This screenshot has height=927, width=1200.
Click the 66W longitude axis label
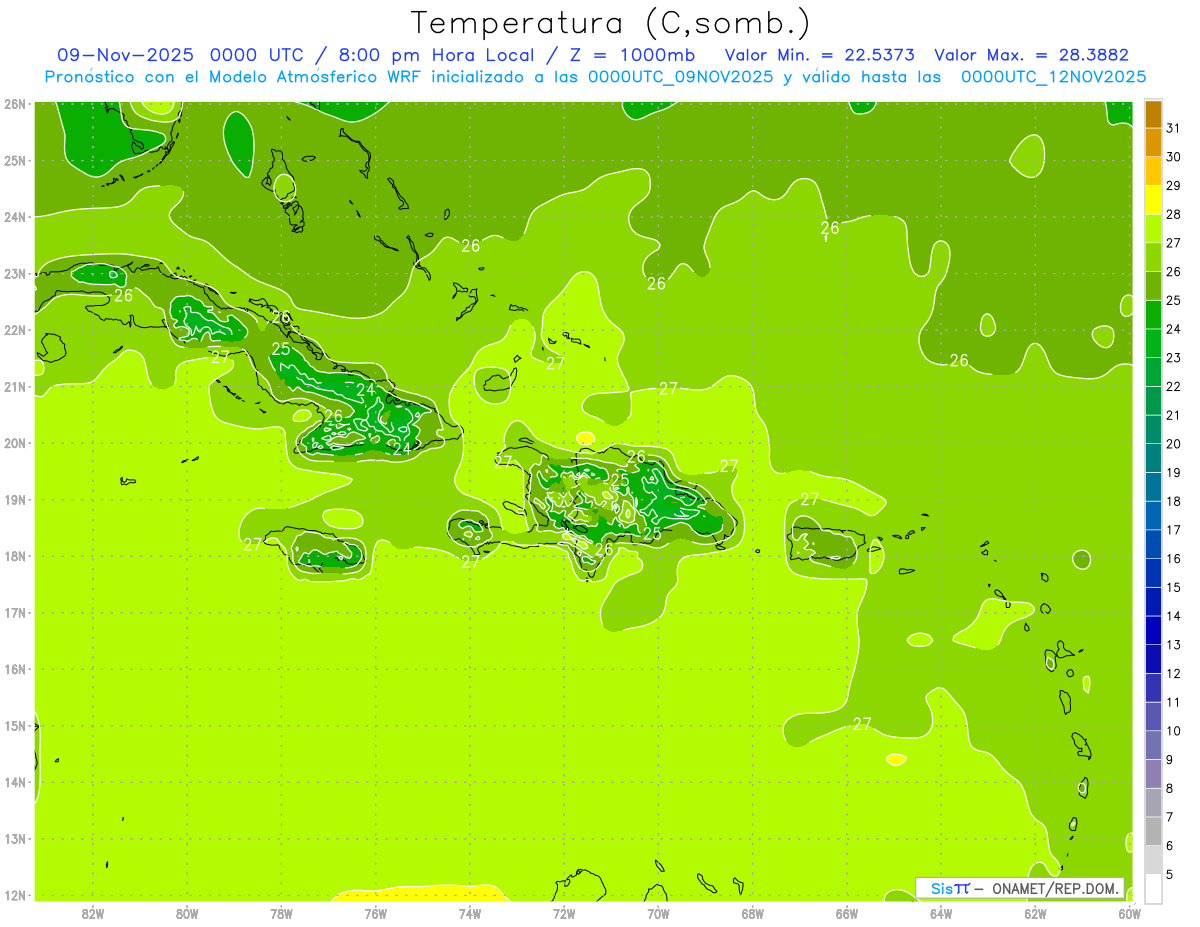point(847,913)
